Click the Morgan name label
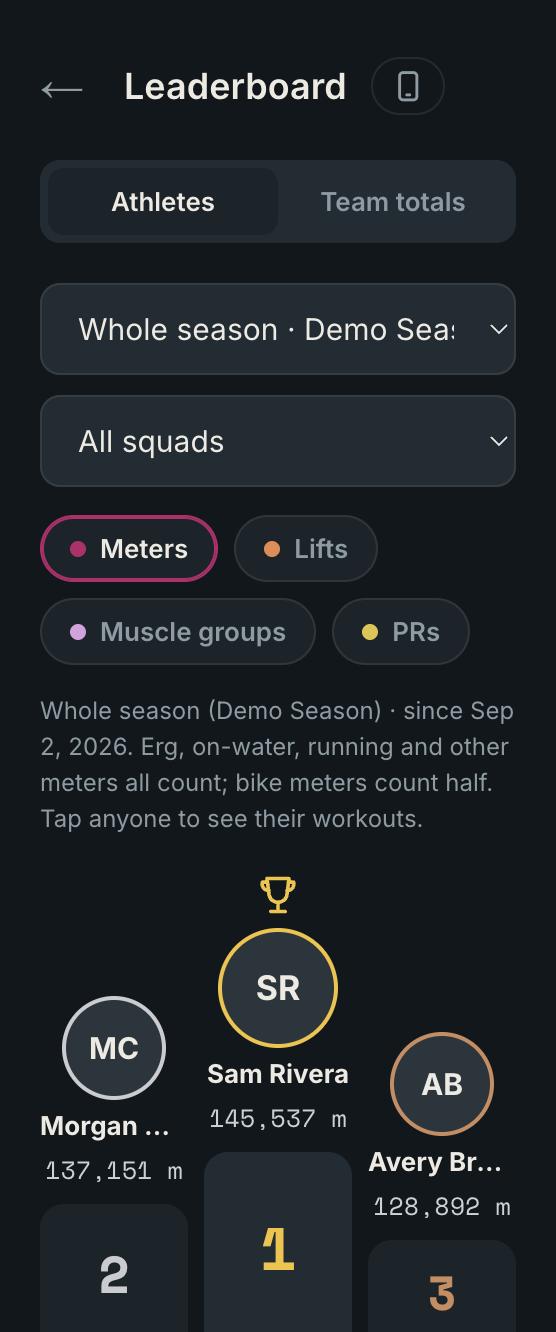 [105, 1126]
